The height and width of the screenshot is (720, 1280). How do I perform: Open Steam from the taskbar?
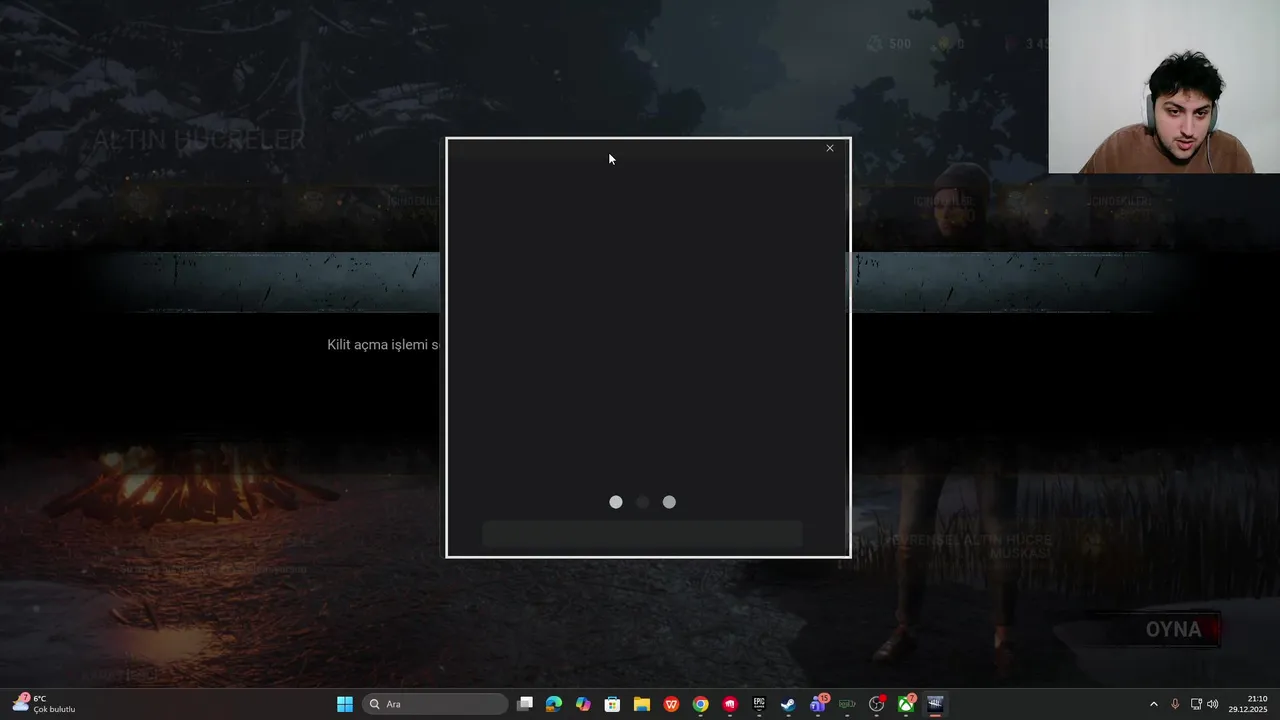788,704
